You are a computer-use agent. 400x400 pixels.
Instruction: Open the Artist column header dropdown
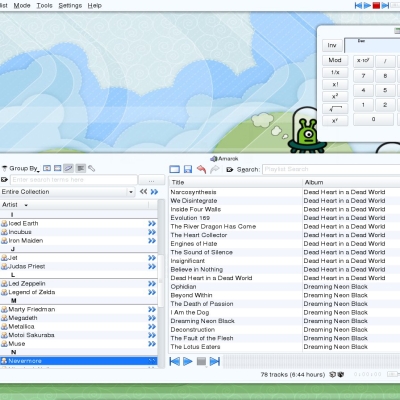tap(26, 205)
